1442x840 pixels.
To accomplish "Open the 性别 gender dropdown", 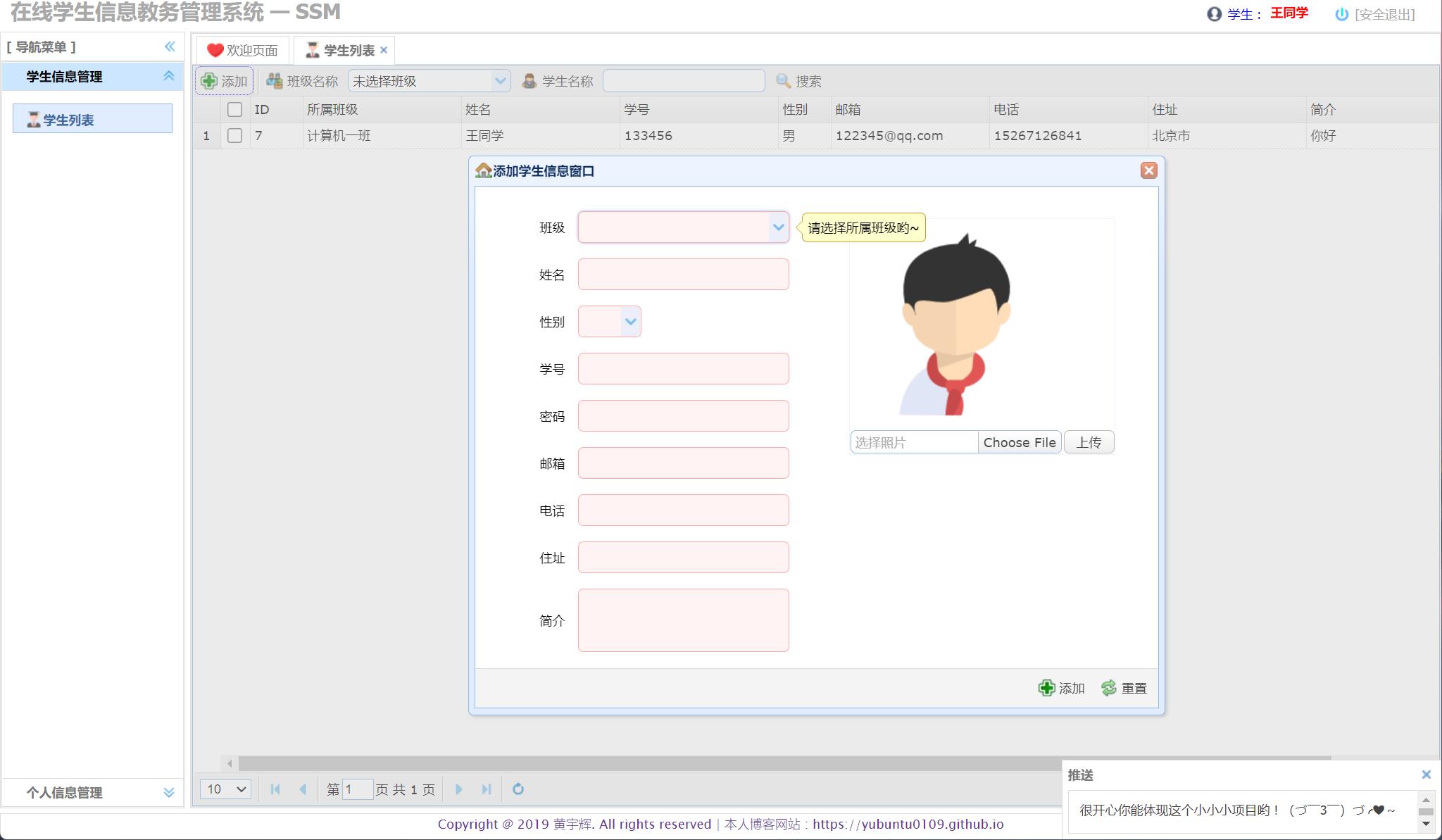I will point(630,321).
